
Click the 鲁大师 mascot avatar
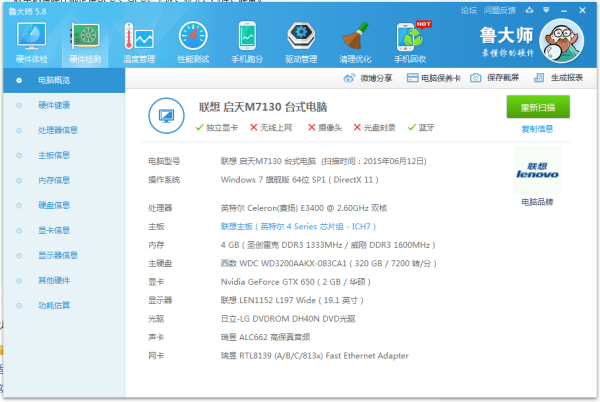point(562,41)
